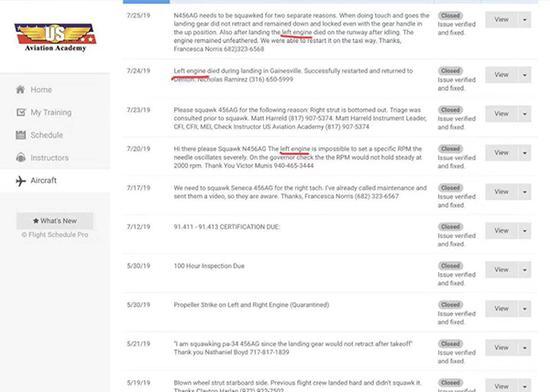Open dropdown arrow for 100 Hour Inspection row
The height and width of the screenshot is (392, 550).
click(525, 270)
